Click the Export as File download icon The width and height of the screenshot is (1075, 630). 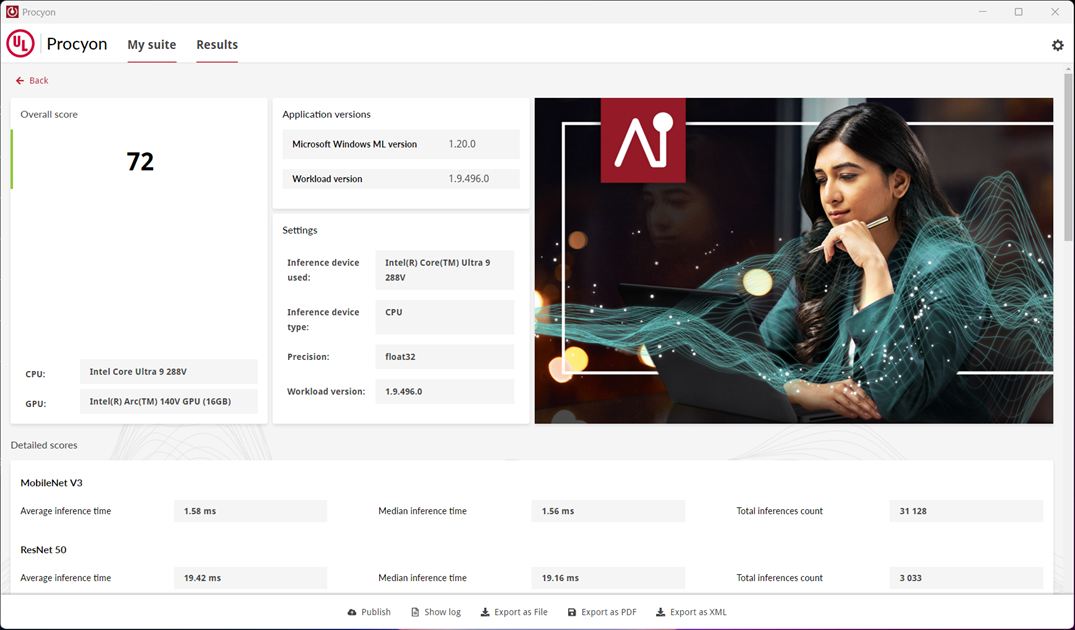coord(485,612)
